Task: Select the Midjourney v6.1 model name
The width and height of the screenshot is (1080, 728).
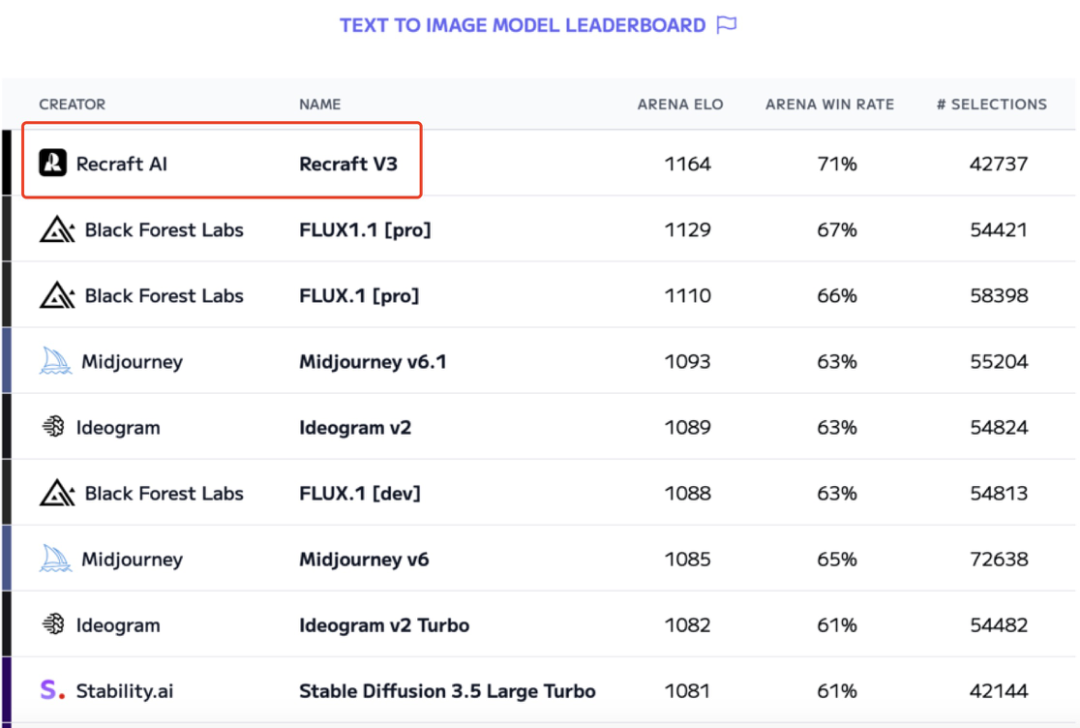Action: 373,362
